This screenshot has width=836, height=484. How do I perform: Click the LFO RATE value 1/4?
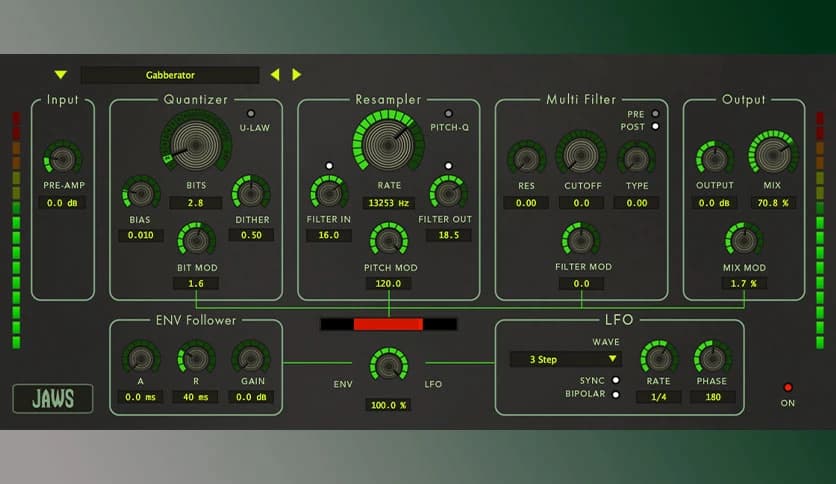(x=658, y=397)
